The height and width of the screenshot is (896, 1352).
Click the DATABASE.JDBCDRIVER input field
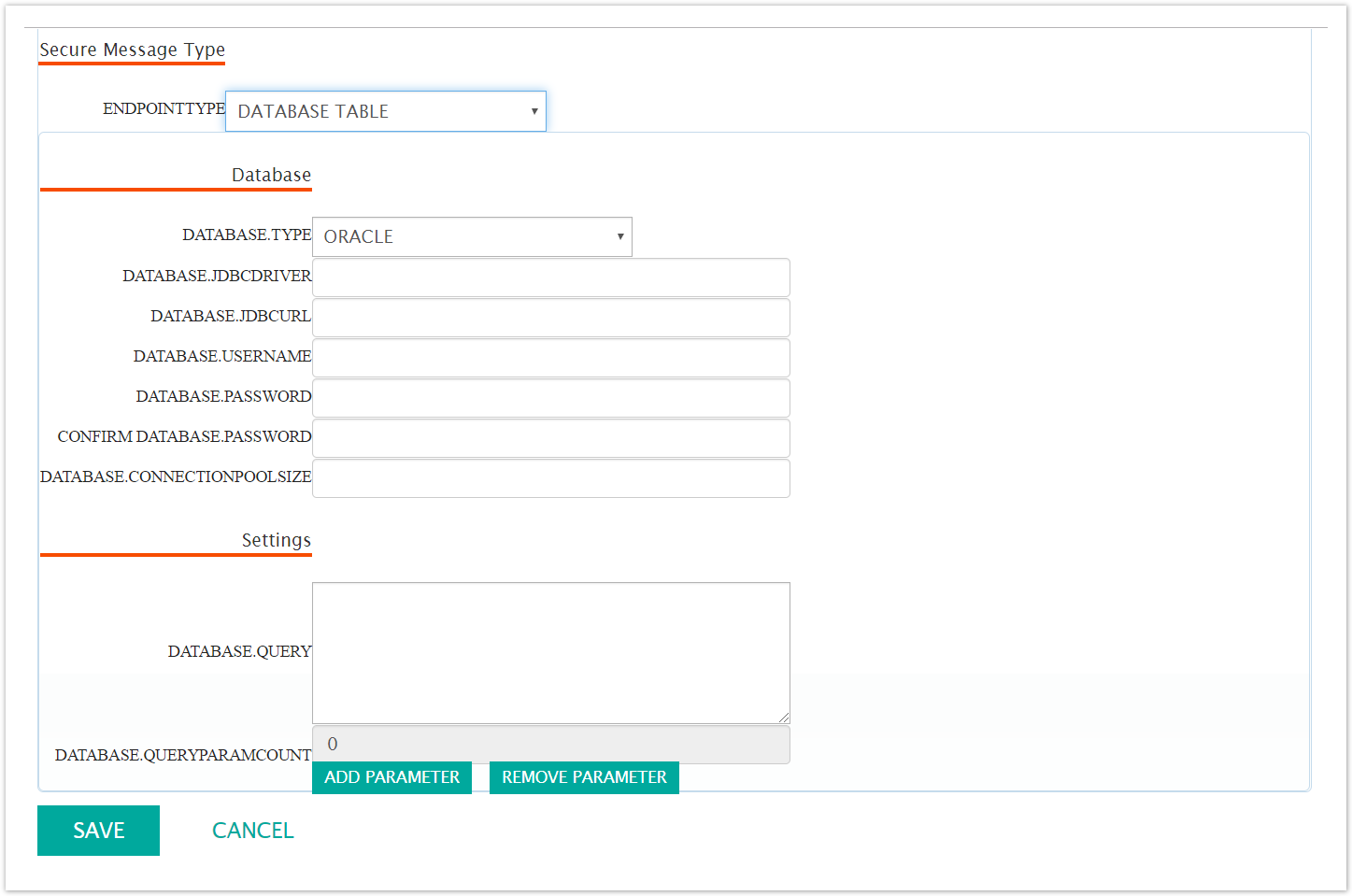tap(550, 277)
